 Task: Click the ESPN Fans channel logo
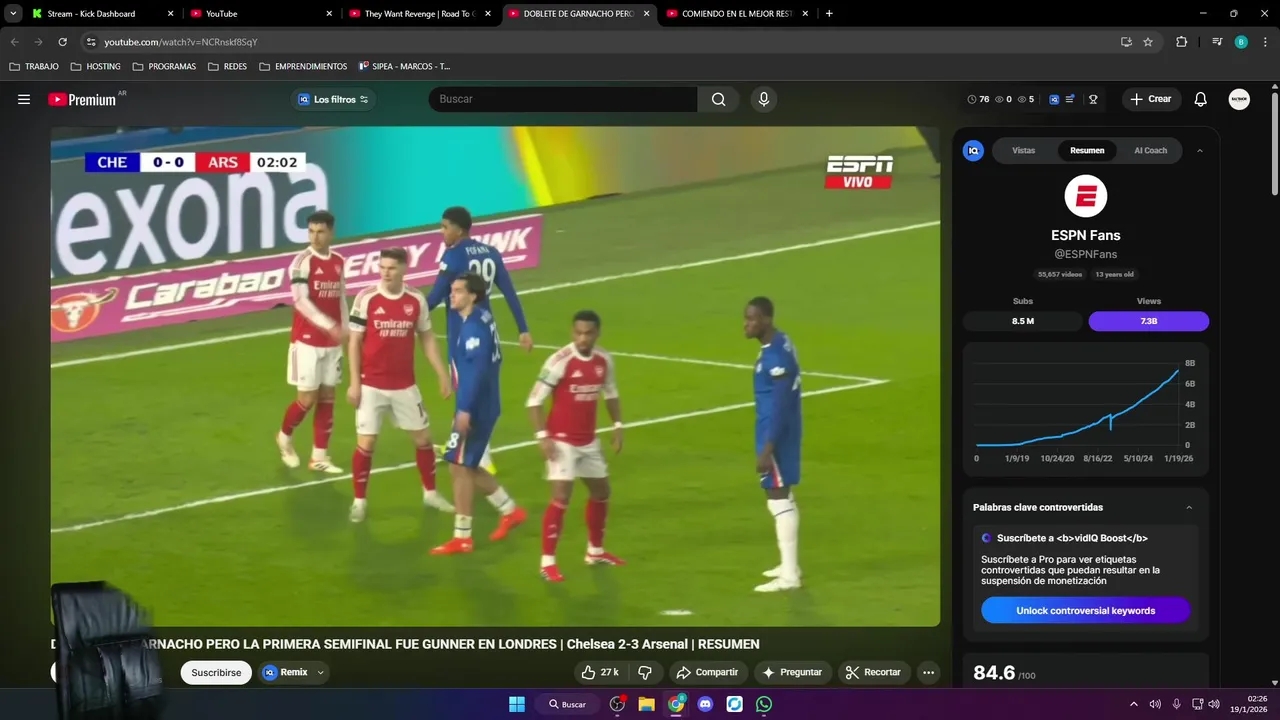coord(1085,196)
